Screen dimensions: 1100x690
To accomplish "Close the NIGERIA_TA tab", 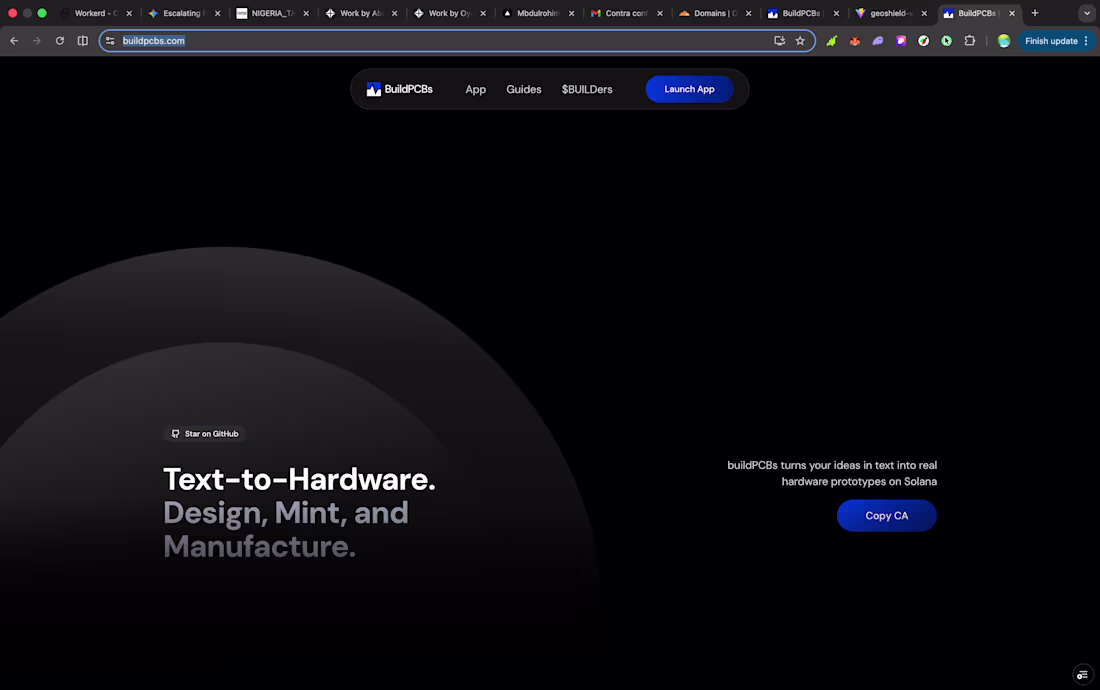I will 306,13.
